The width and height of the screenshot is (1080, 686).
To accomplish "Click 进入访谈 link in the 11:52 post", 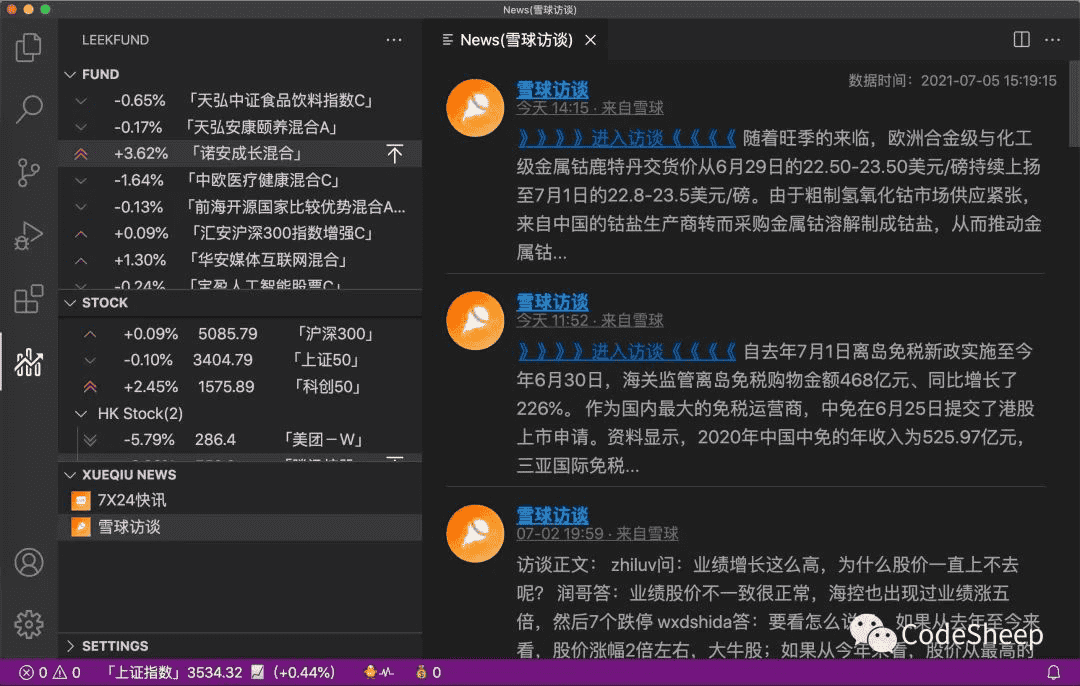I will coord(627,352).
